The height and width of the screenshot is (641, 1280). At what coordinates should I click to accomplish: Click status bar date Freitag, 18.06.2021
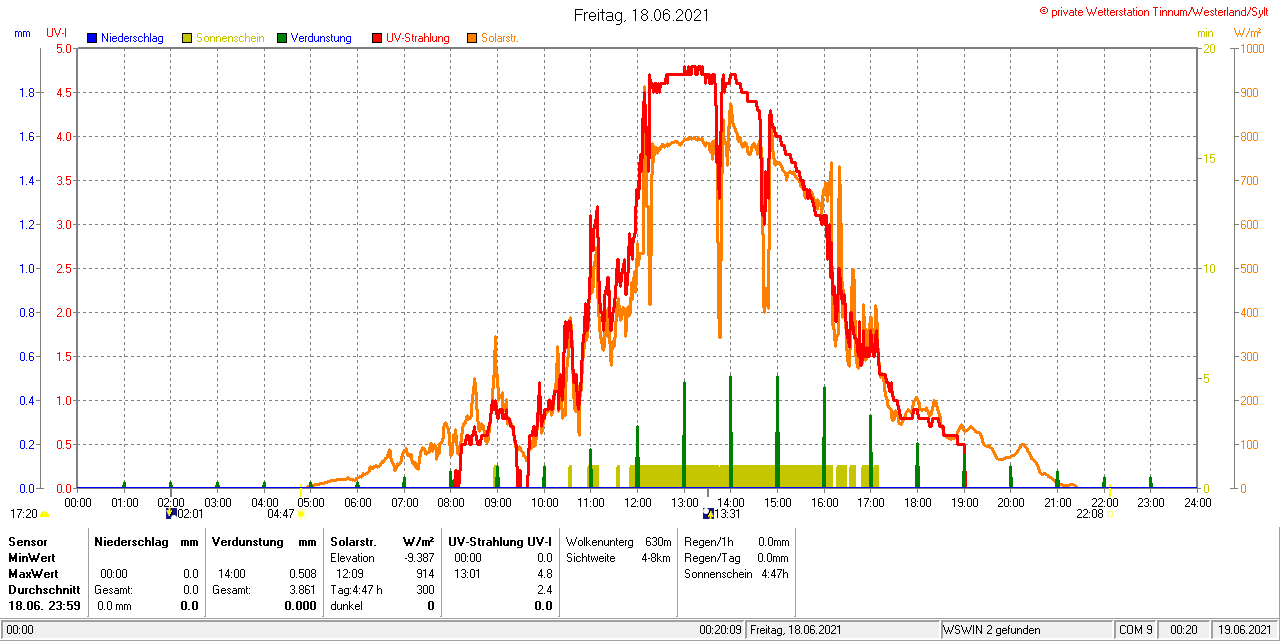click(797, 630)
